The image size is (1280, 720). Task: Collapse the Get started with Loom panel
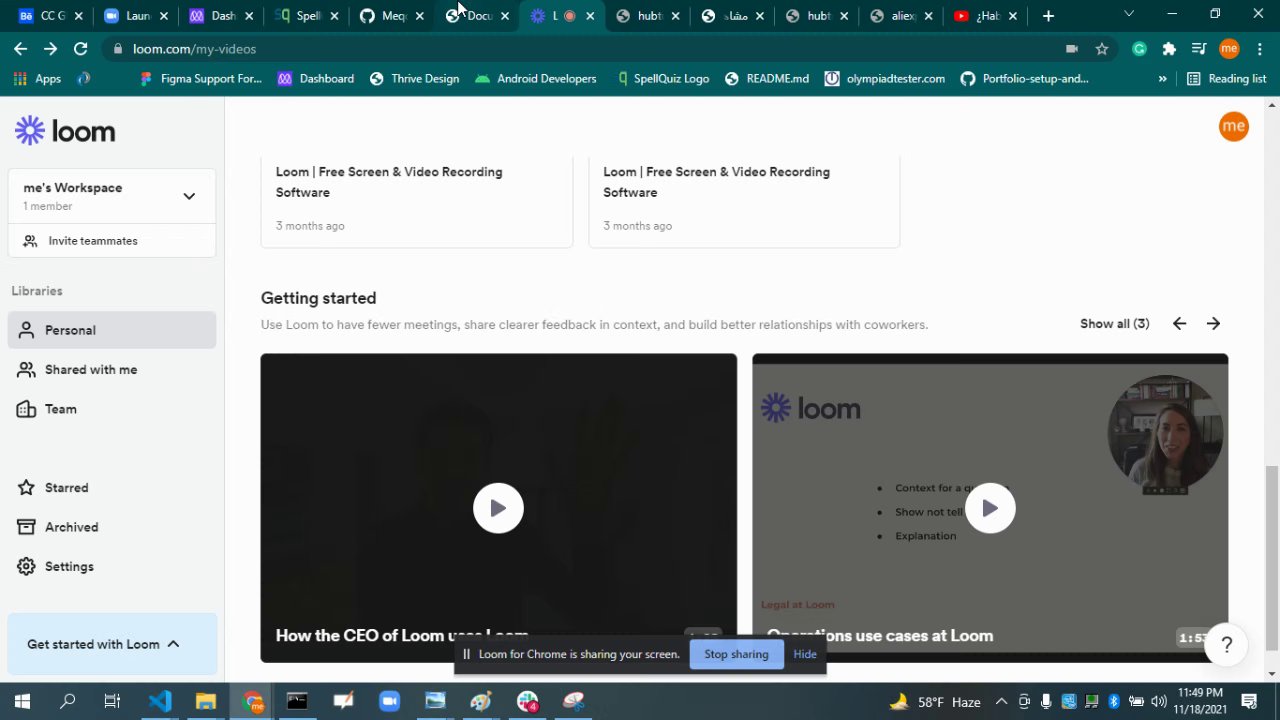112,644
